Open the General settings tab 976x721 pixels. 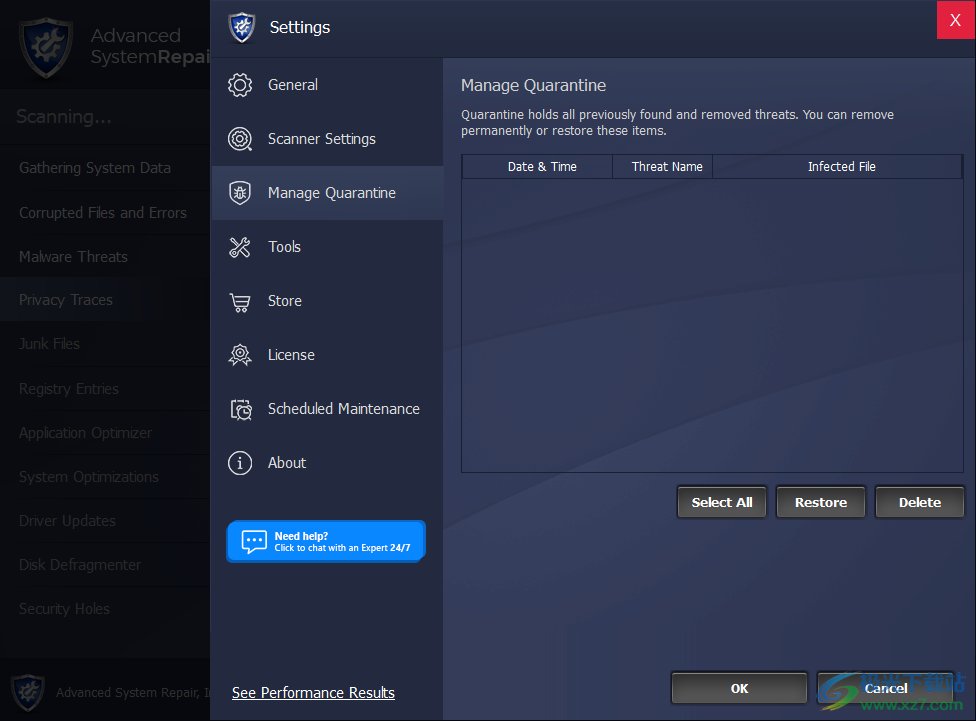click(x=327, y=85)
